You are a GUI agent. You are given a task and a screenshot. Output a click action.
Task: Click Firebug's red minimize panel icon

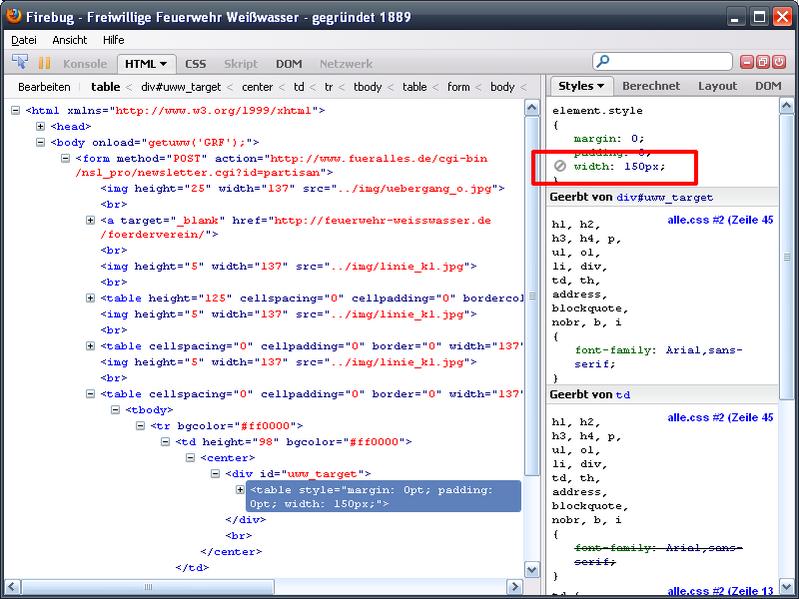[x=748, y=62]
